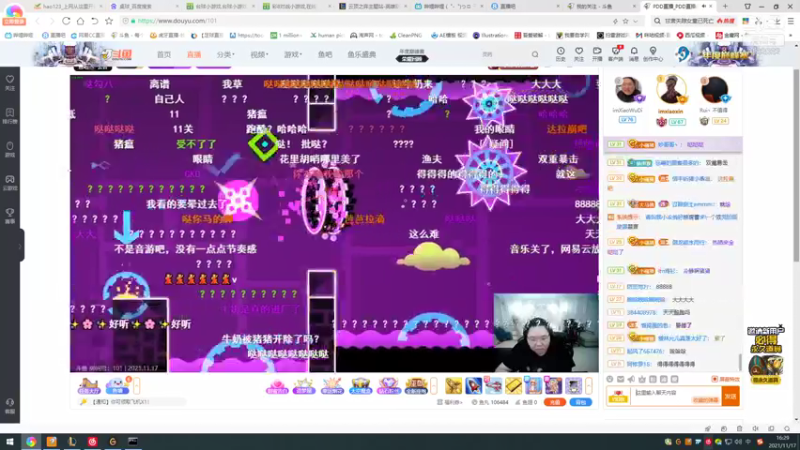Expand the gift panel arrow beside the last gift
The height and width of the screenshot is (450, 800).
tap(589, 386)
